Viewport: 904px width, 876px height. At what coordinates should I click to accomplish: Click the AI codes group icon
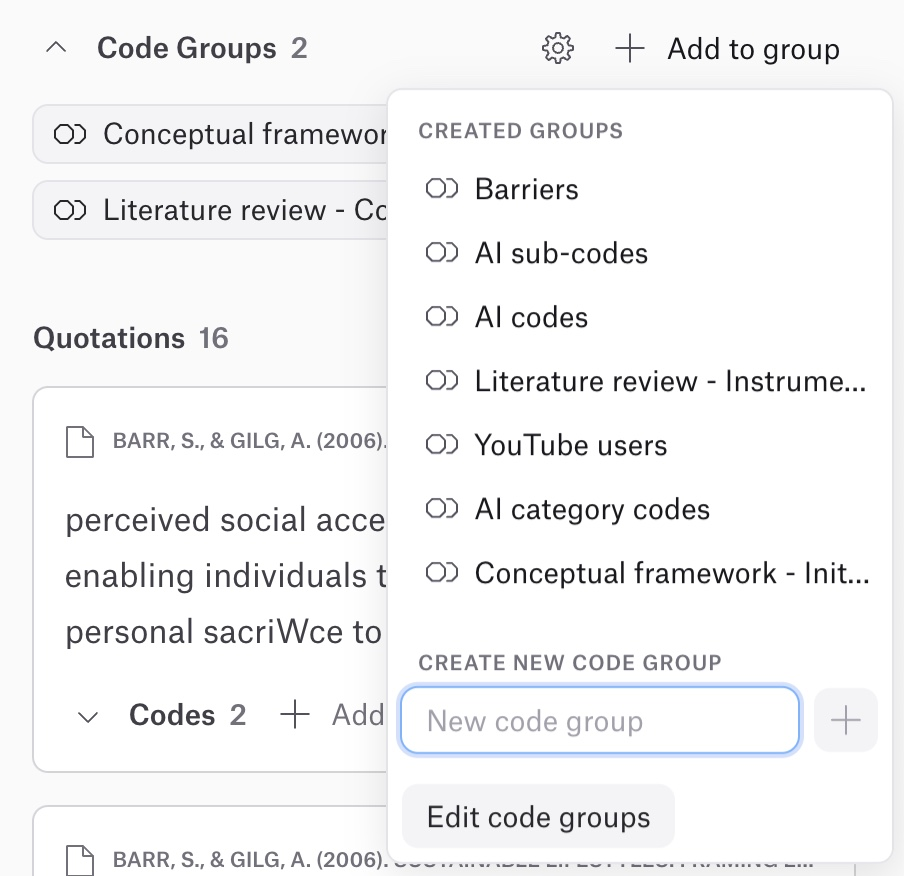441,317
